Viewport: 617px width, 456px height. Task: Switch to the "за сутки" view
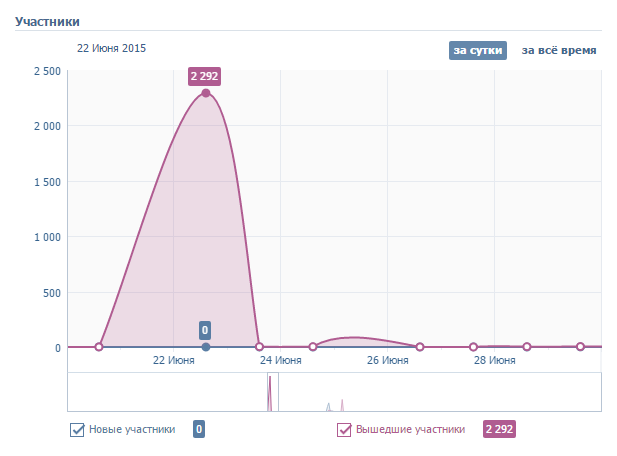(478, 50)
